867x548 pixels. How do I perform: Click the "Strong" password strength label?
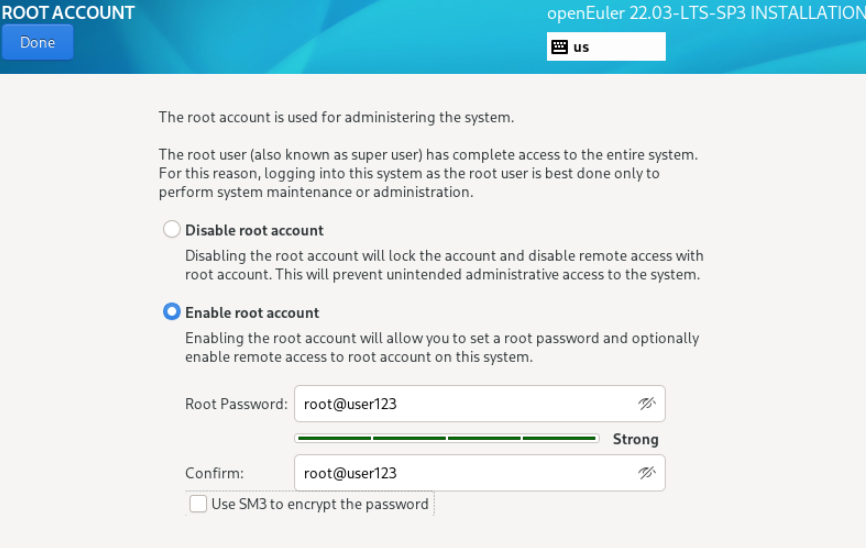click(635, 439)
